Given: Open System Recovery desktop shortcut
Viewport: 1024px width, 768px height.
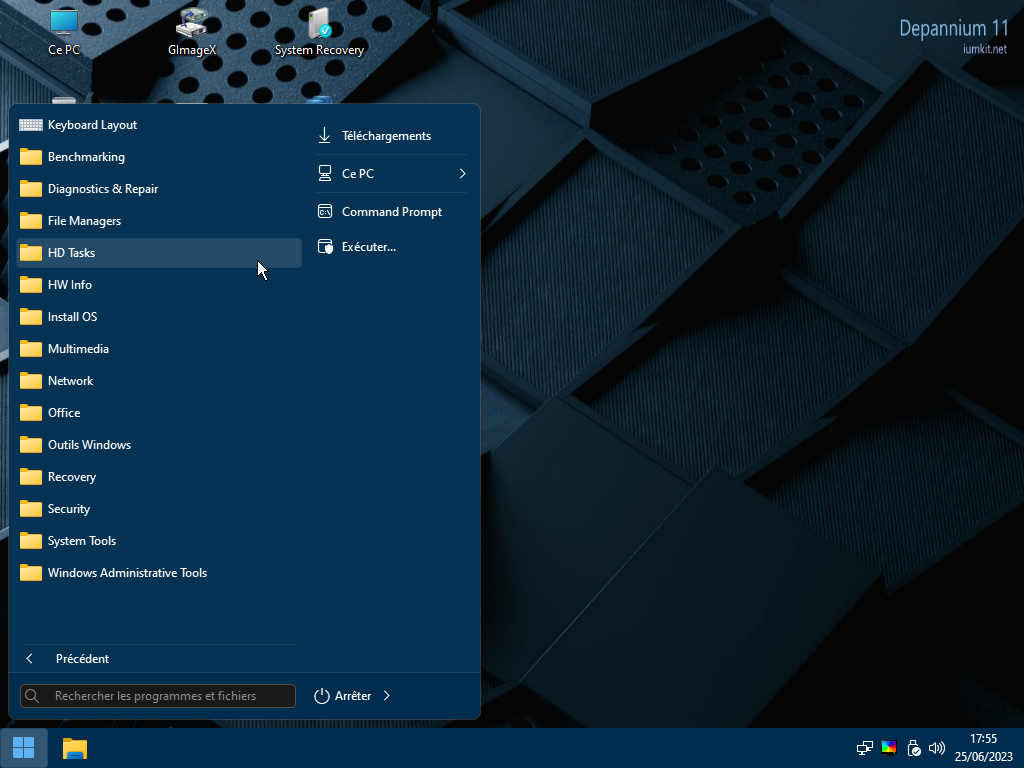Looking at the screenshot, I should [319, 31].
